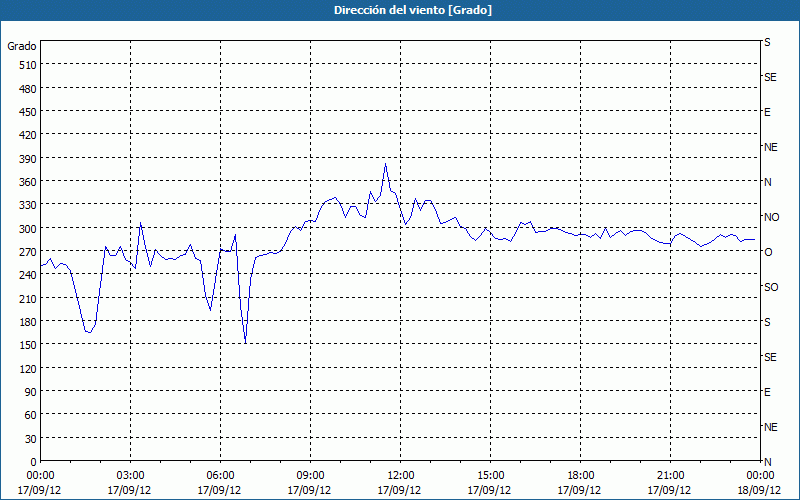Click the 18:00 time label
This screenshot has width=800, height=500.
tap(580, 476)
